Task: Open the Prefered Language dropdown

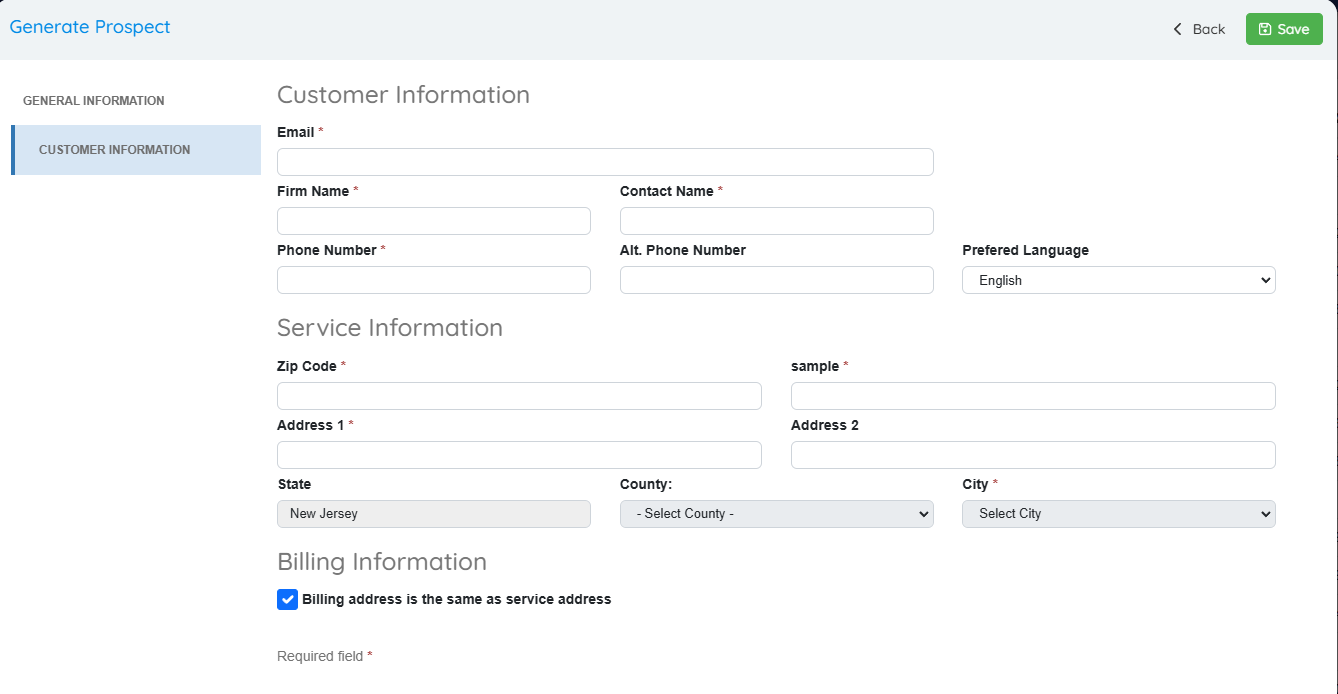Action: click(1119, 280)
